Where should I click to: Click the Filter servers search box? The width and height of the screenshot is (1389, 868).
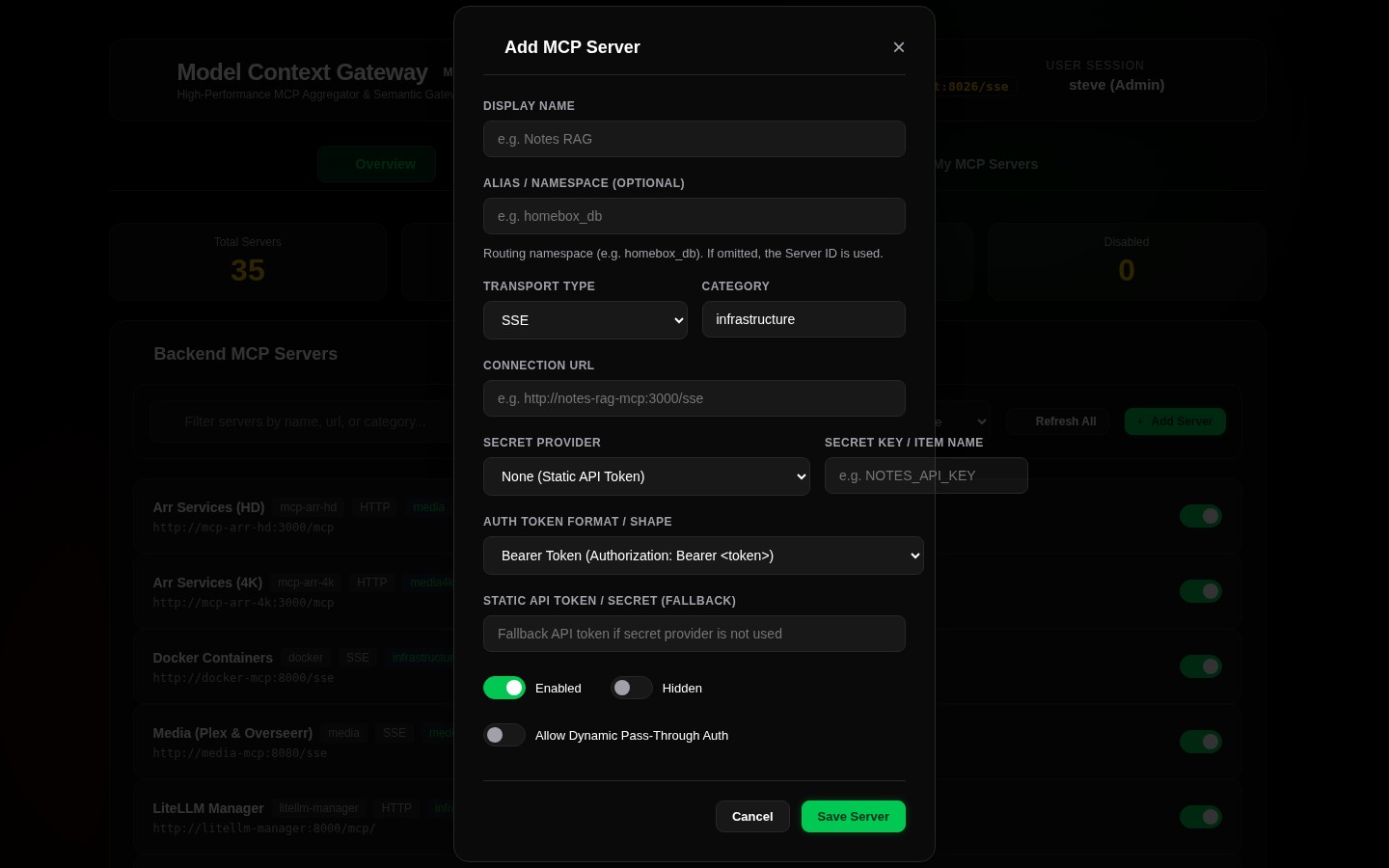[x=303, y=421]
